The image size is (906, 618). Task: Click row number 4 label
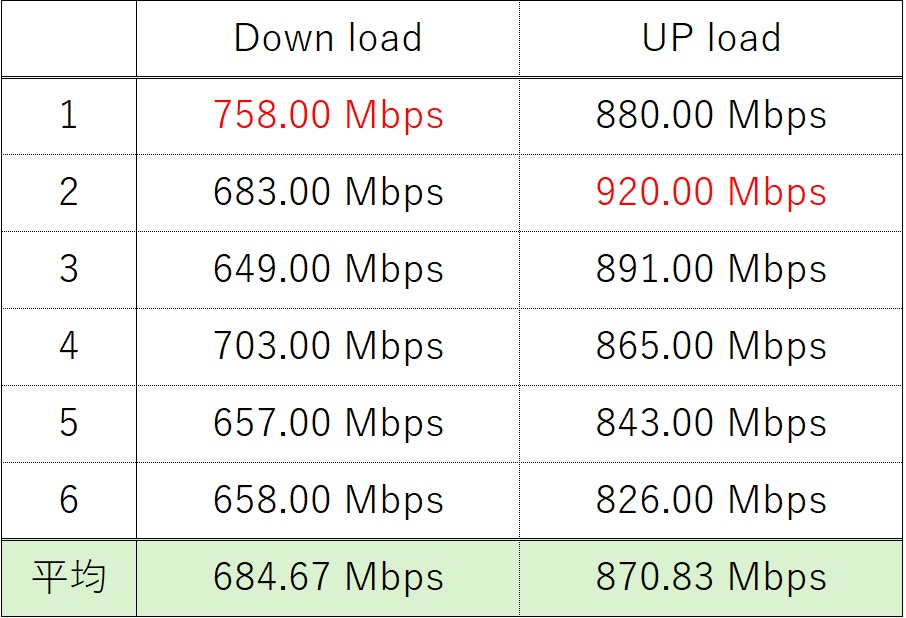pyautogui.click(x=69, y=347)
